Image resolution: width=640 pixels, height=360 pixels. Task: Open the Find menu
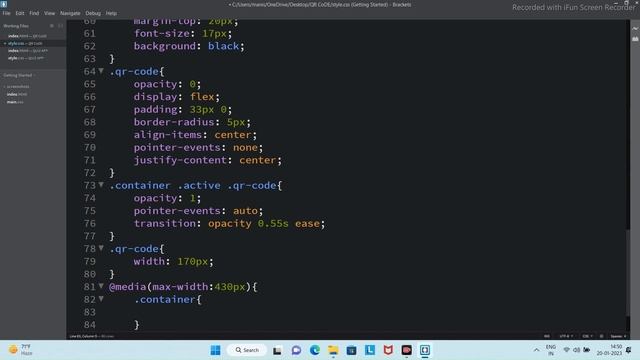[34, 13]
